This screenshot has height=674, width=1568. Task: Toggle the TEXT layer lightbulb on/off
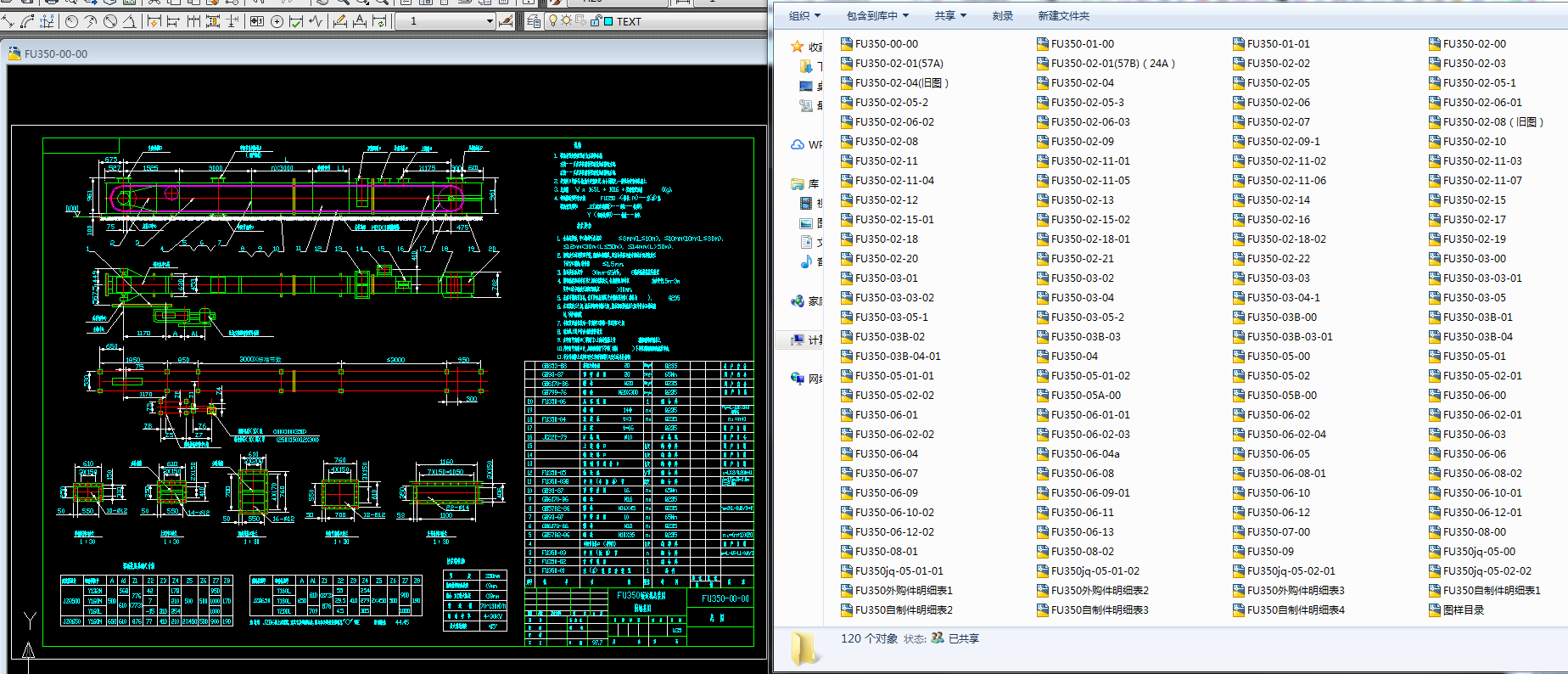553,21
